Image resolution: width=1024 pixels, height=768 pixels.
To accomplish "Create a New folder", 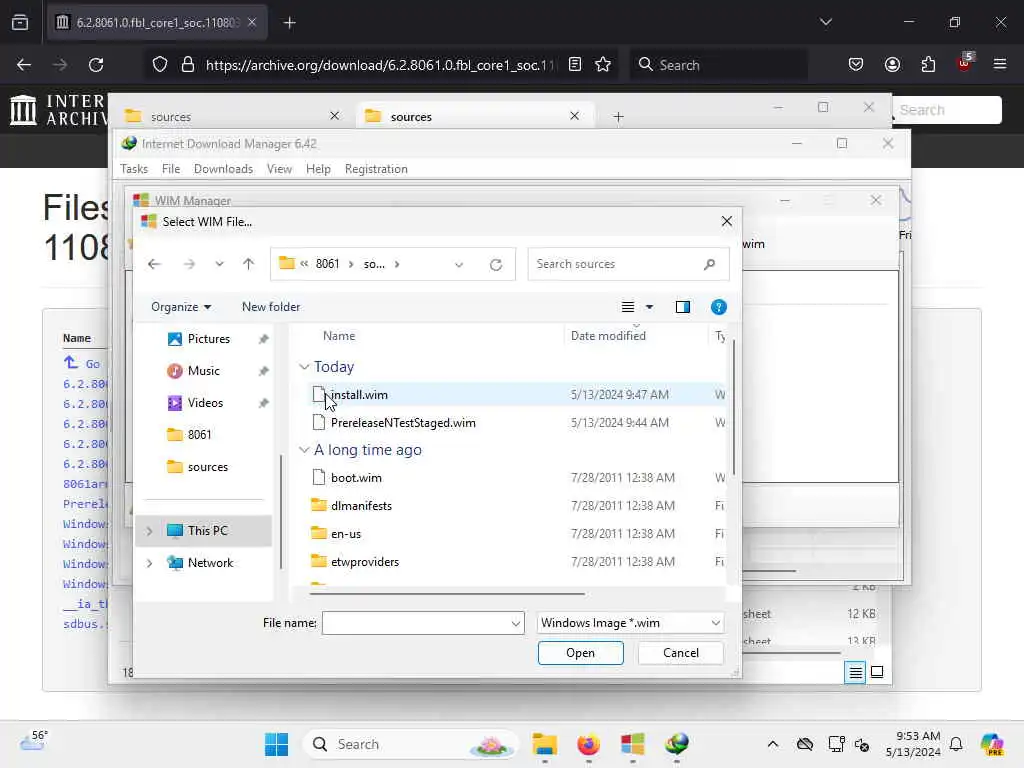I will [x=271, y=307].
